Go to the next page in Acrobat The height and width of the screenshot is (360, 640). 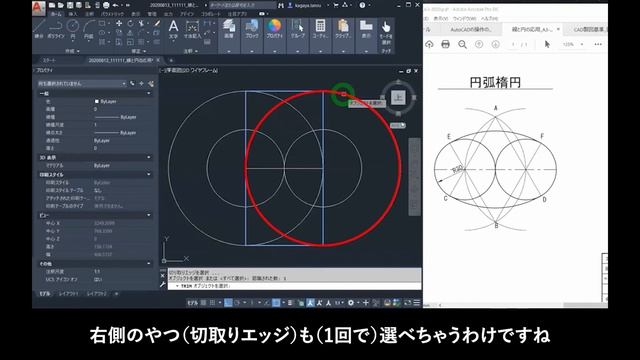(x=496, y=44)
